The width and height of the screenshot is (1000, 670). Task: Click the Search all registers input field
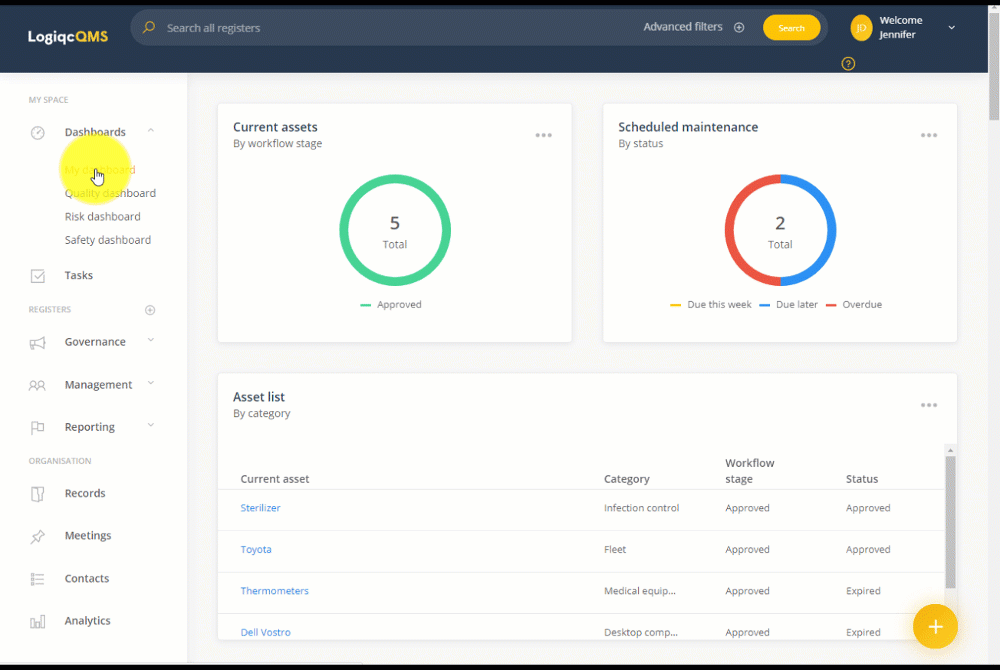point(300,27)
